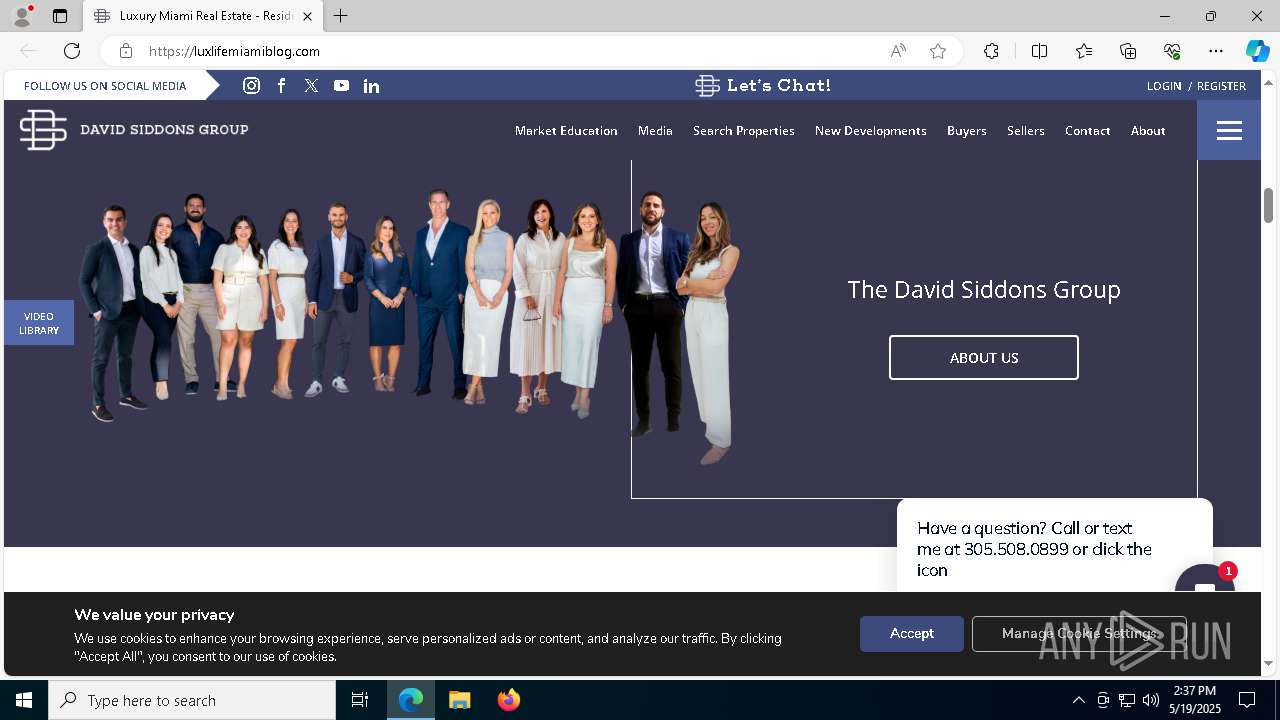Screen dimensions: 1280x720
Task: Go back with the browser back arrow
Action: coord(28,51)
